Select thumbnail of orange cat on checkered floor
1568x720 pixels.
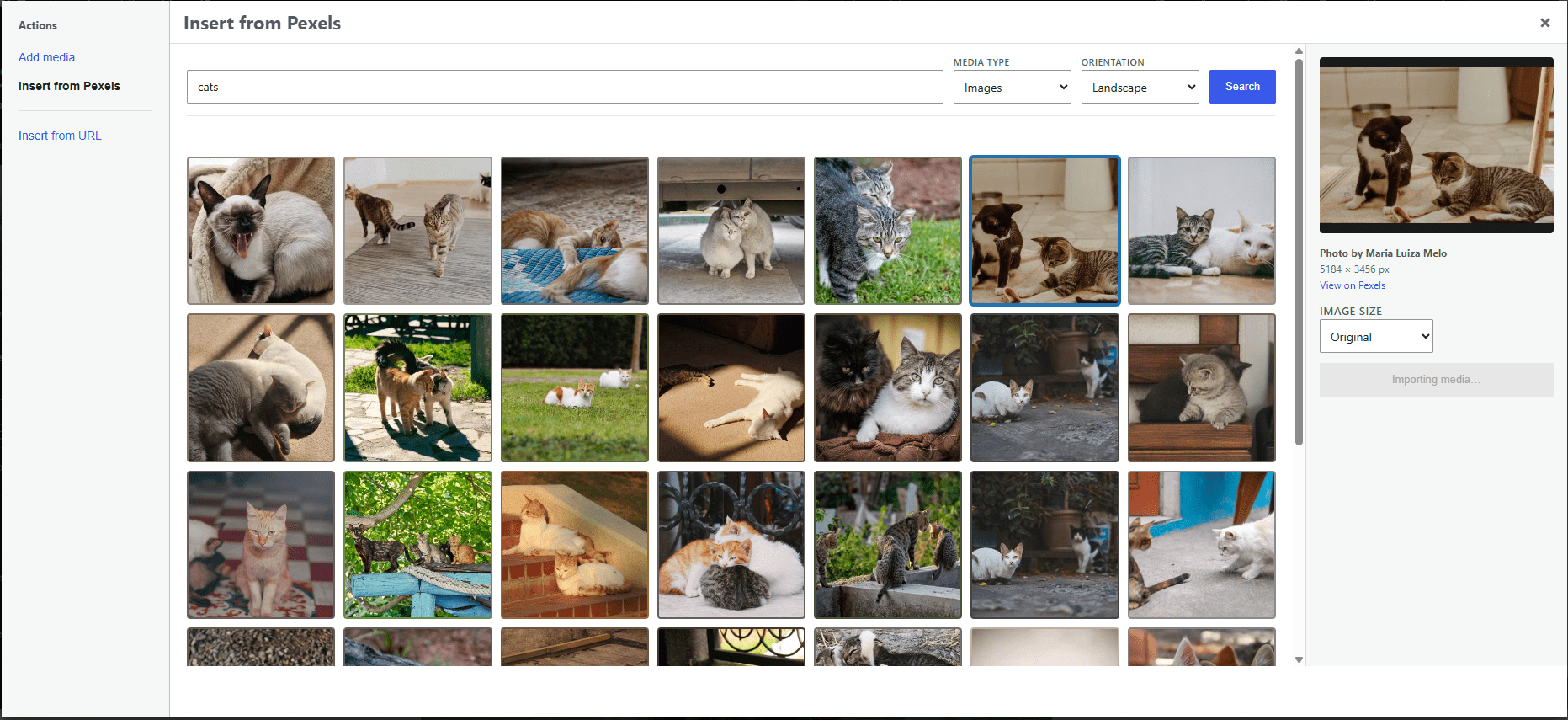click(x=261, y=545)
